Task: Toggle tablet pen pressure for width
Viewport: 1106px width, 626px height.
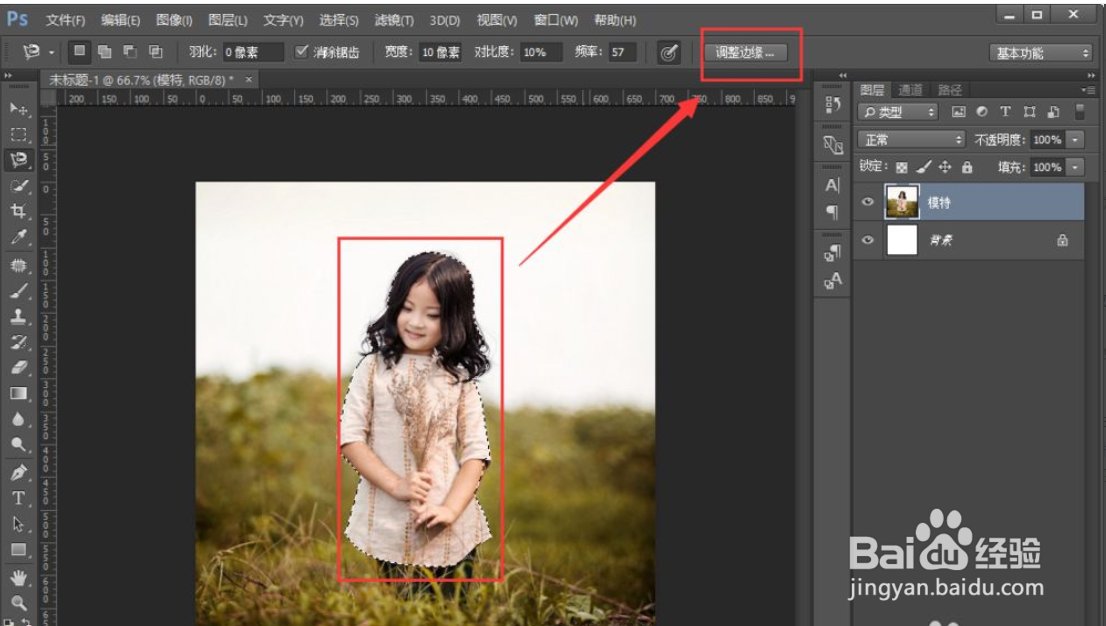Action: (x=669, y=52)
